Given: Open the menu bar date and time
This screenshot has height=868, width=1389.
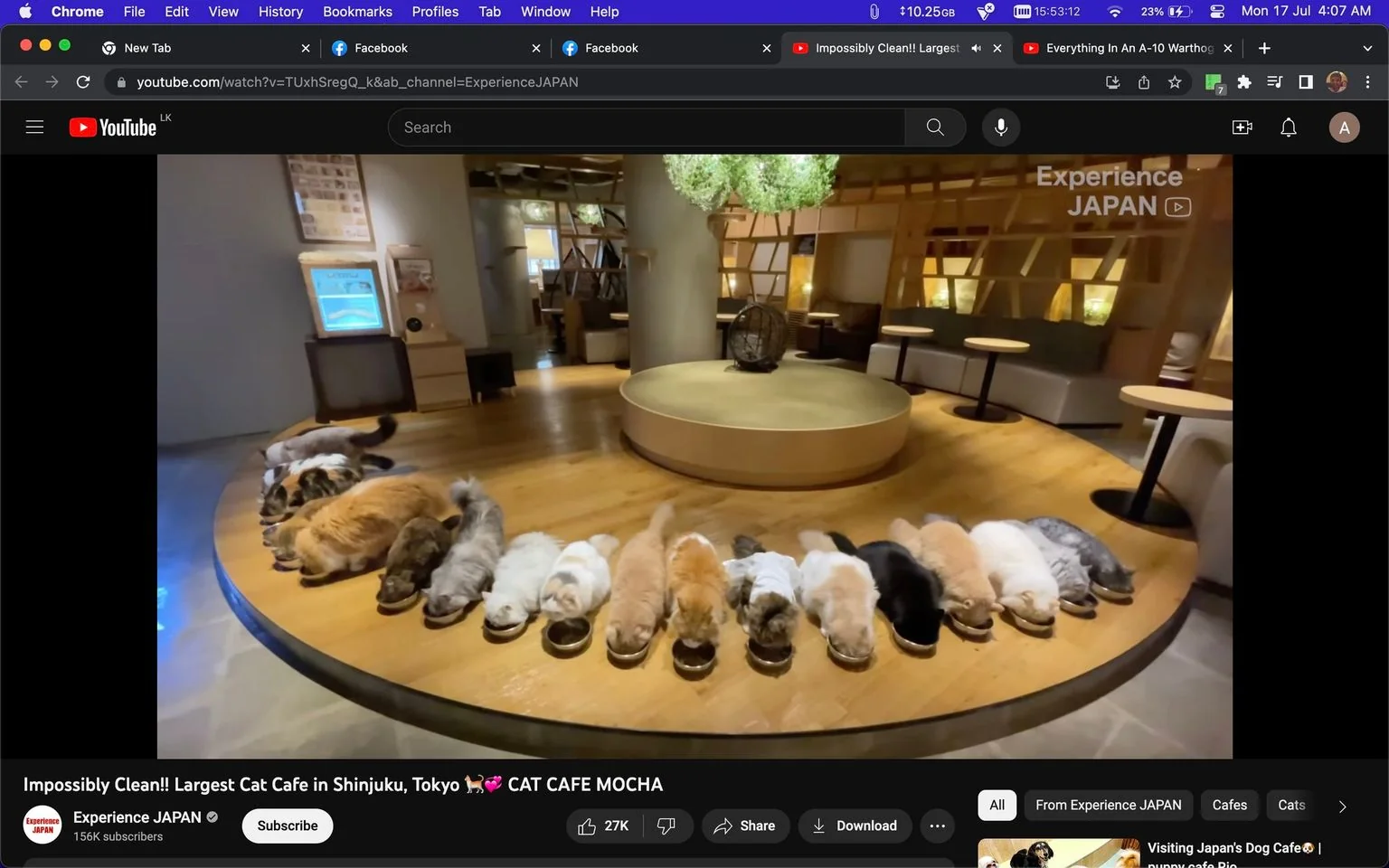Looking at the screenshot, I should [x=1306, y=12].
